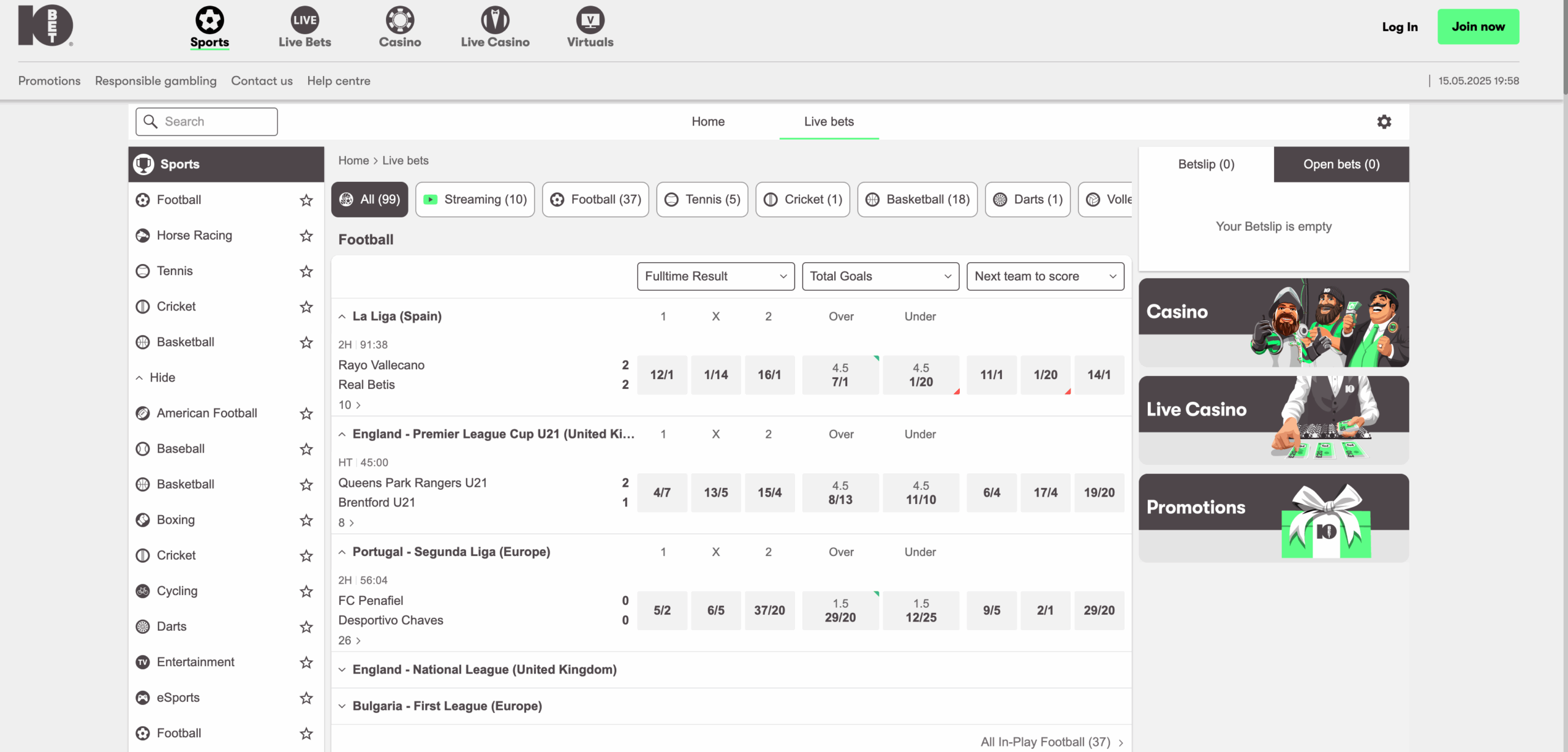Click Log In
The height and width of the screenshot is (752, 1568).
point(1400,26)
